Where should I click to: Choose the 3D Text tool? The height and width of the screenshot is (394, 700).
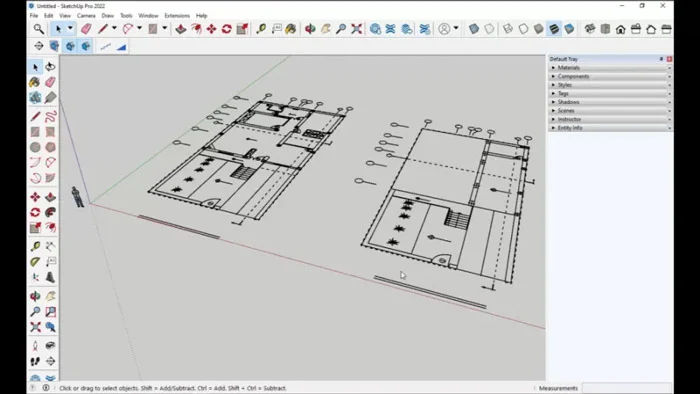coord(50,277)
